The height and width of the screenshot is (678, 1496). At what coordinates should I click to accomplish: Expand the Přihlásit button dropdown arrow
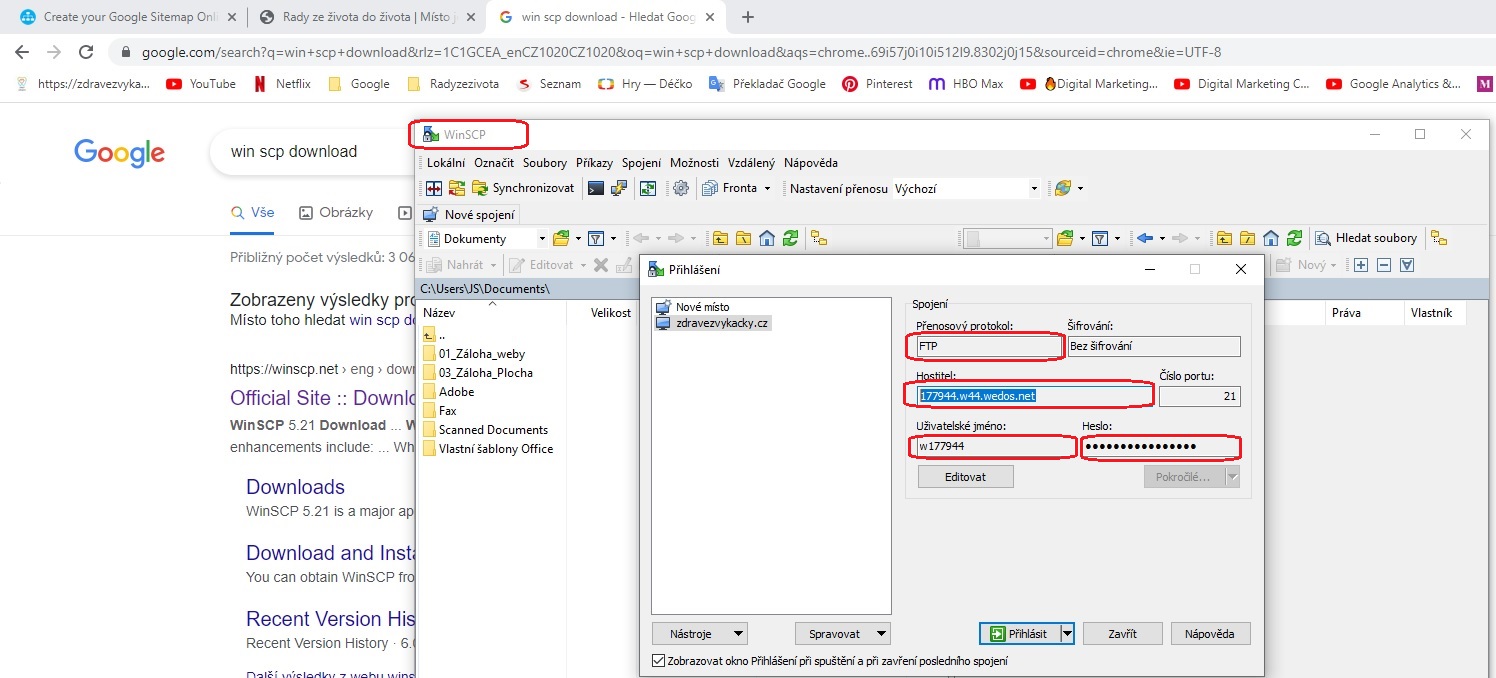click(x=1067, y=634)
